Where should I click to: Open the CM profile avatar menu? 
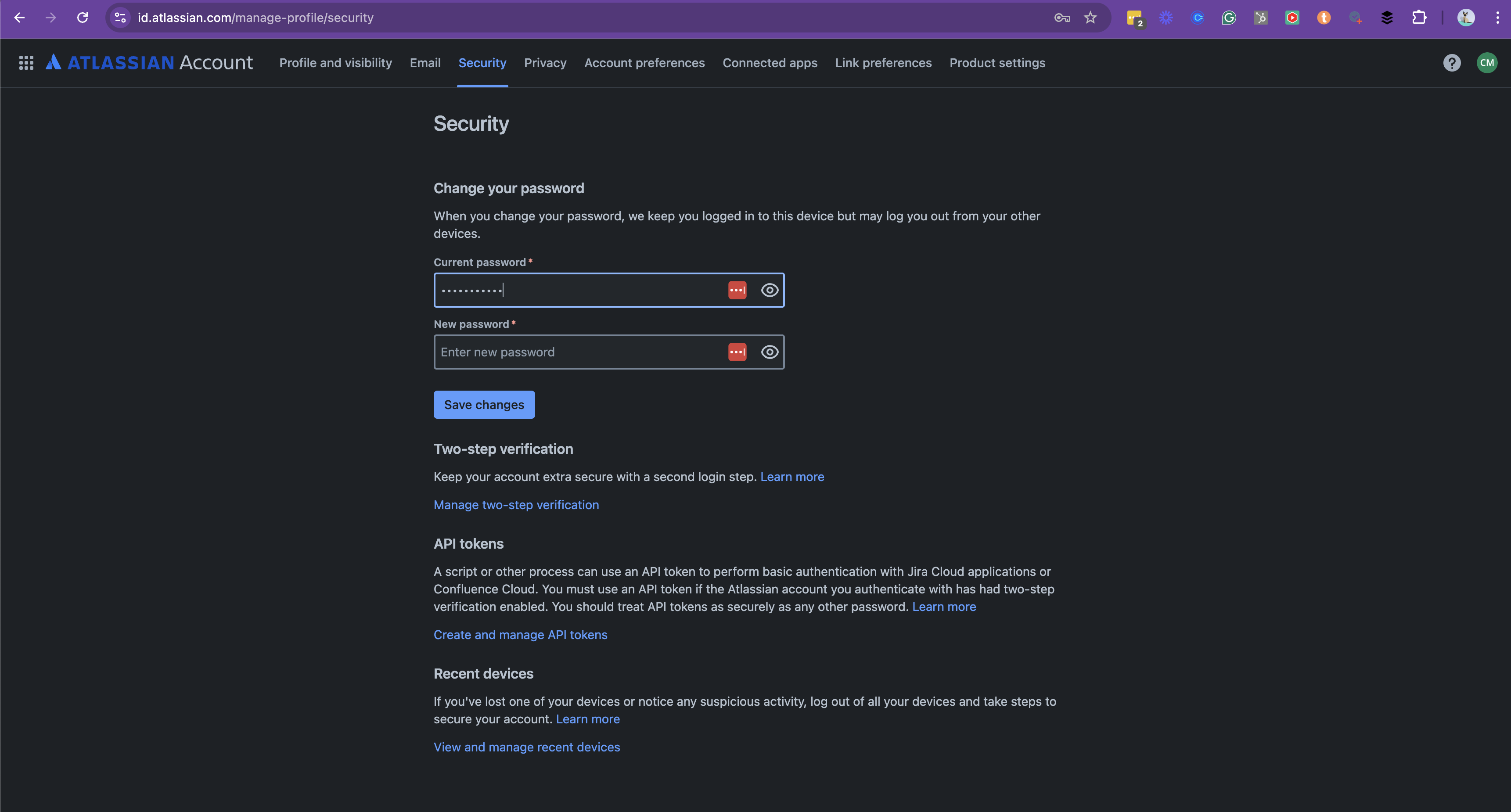point(1486,63)
